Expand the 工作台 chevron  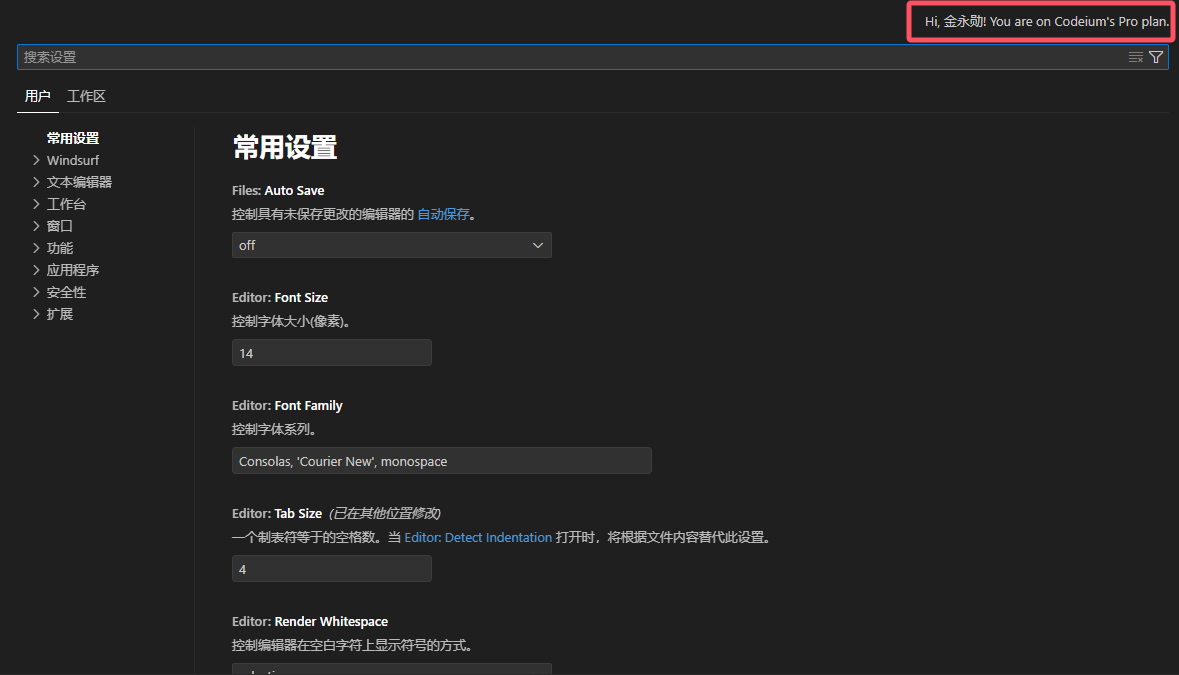[36, 204]
